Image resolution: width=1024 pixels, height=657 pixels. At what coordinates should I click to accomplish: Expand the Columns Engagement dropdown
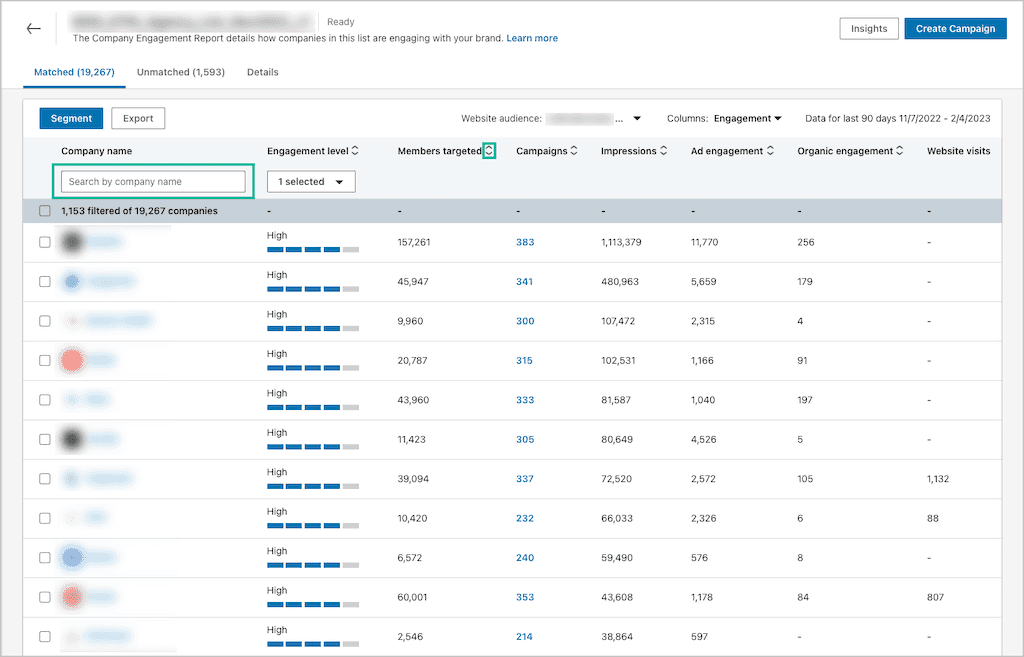tap(748, 118)
